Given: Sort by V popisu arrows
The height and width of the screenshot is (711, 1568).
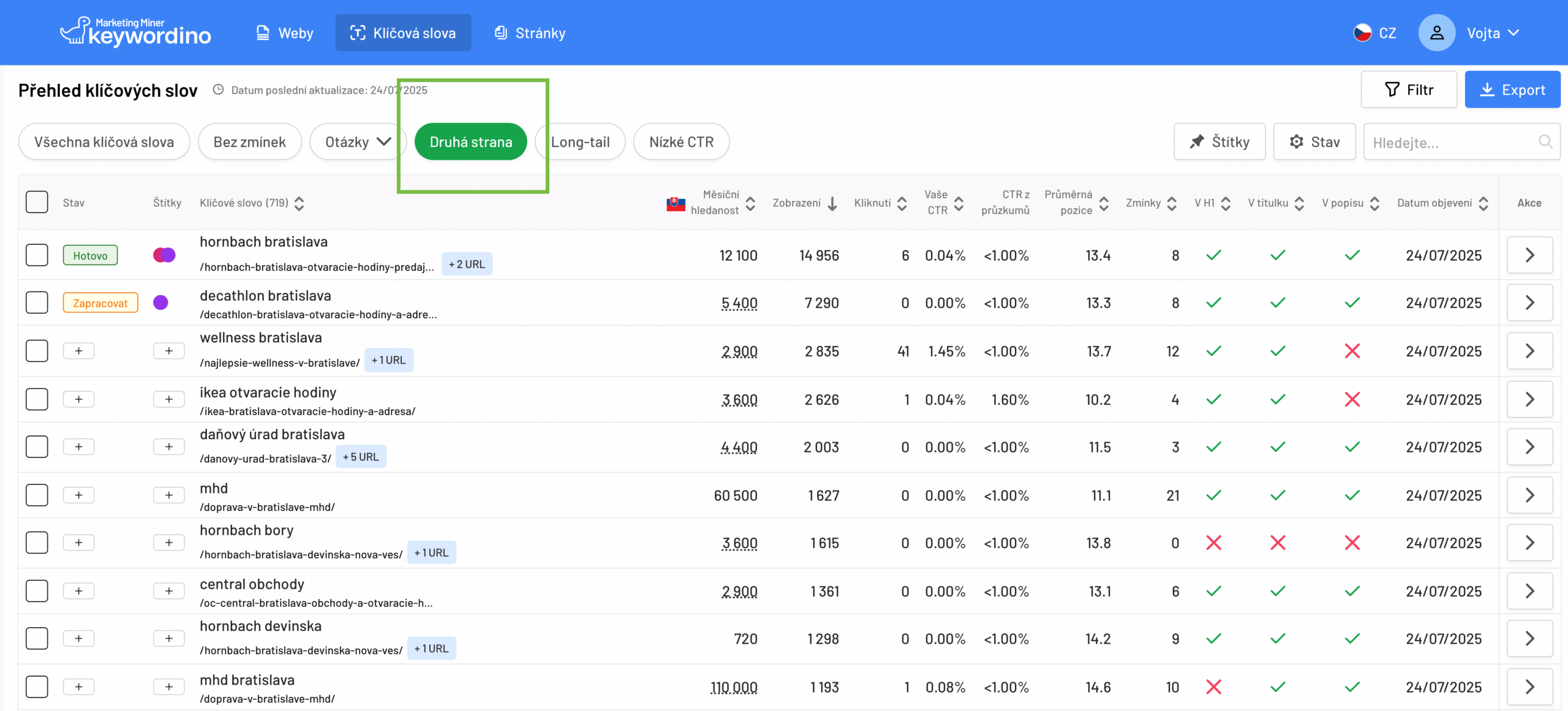Looking at the screenshot, I should pos(1374,203).
